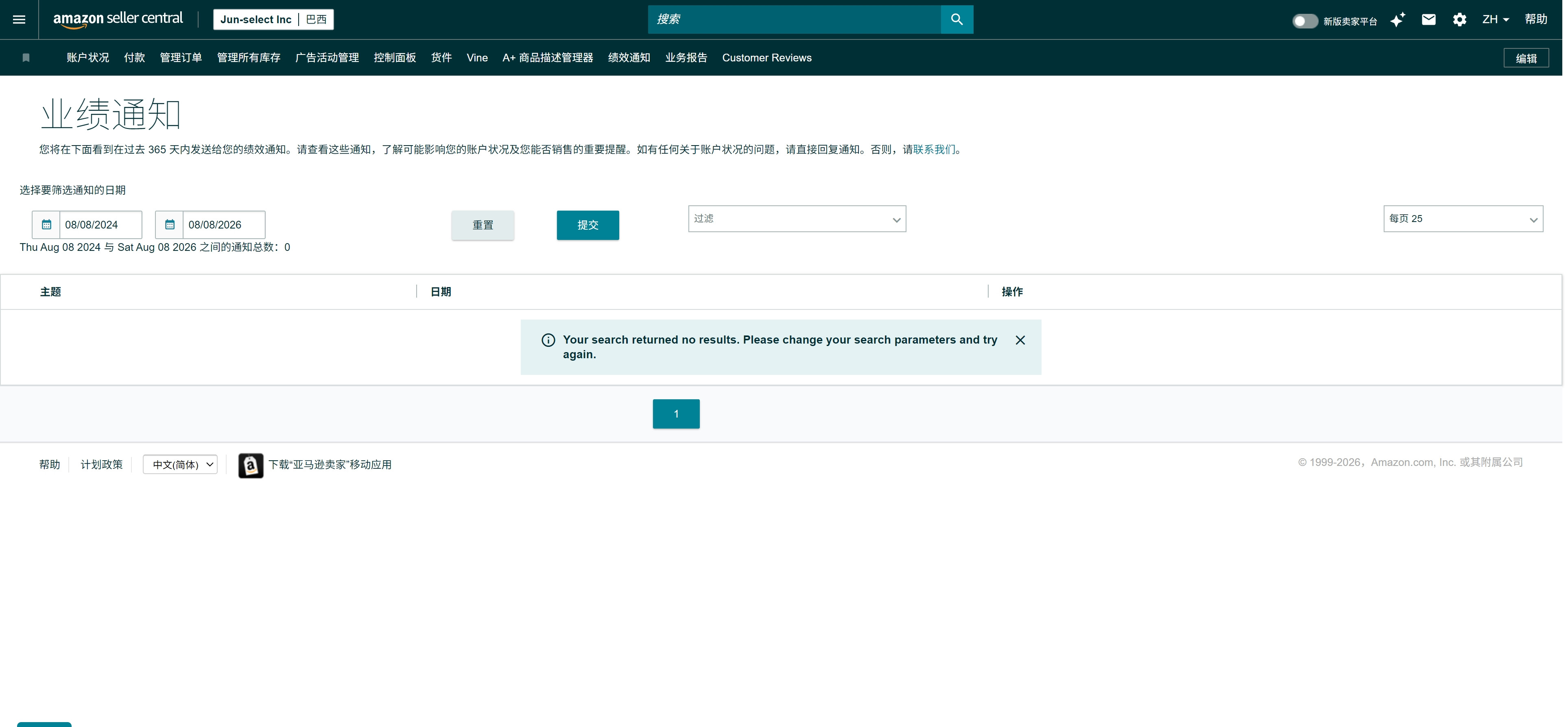The width and height of the screenshot is (1568, 727).
Task: Open the end date calendar icon
Action: [x=170, y=224]
